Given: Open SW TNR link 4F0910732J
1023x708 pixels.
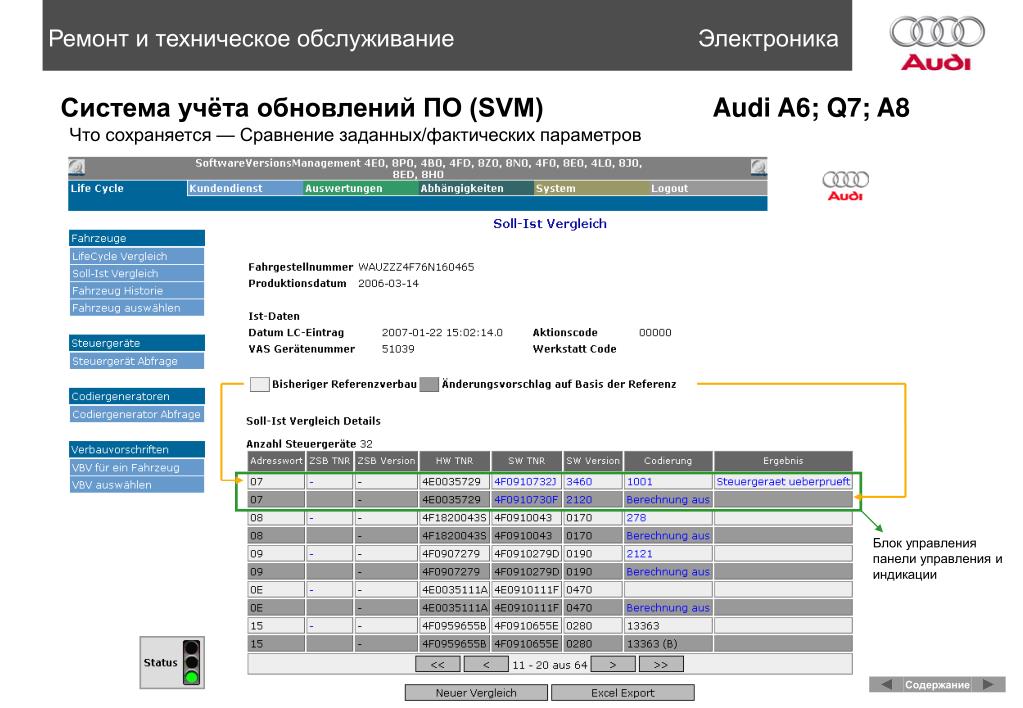Looking at the screenshot, I should coord(525,482).
